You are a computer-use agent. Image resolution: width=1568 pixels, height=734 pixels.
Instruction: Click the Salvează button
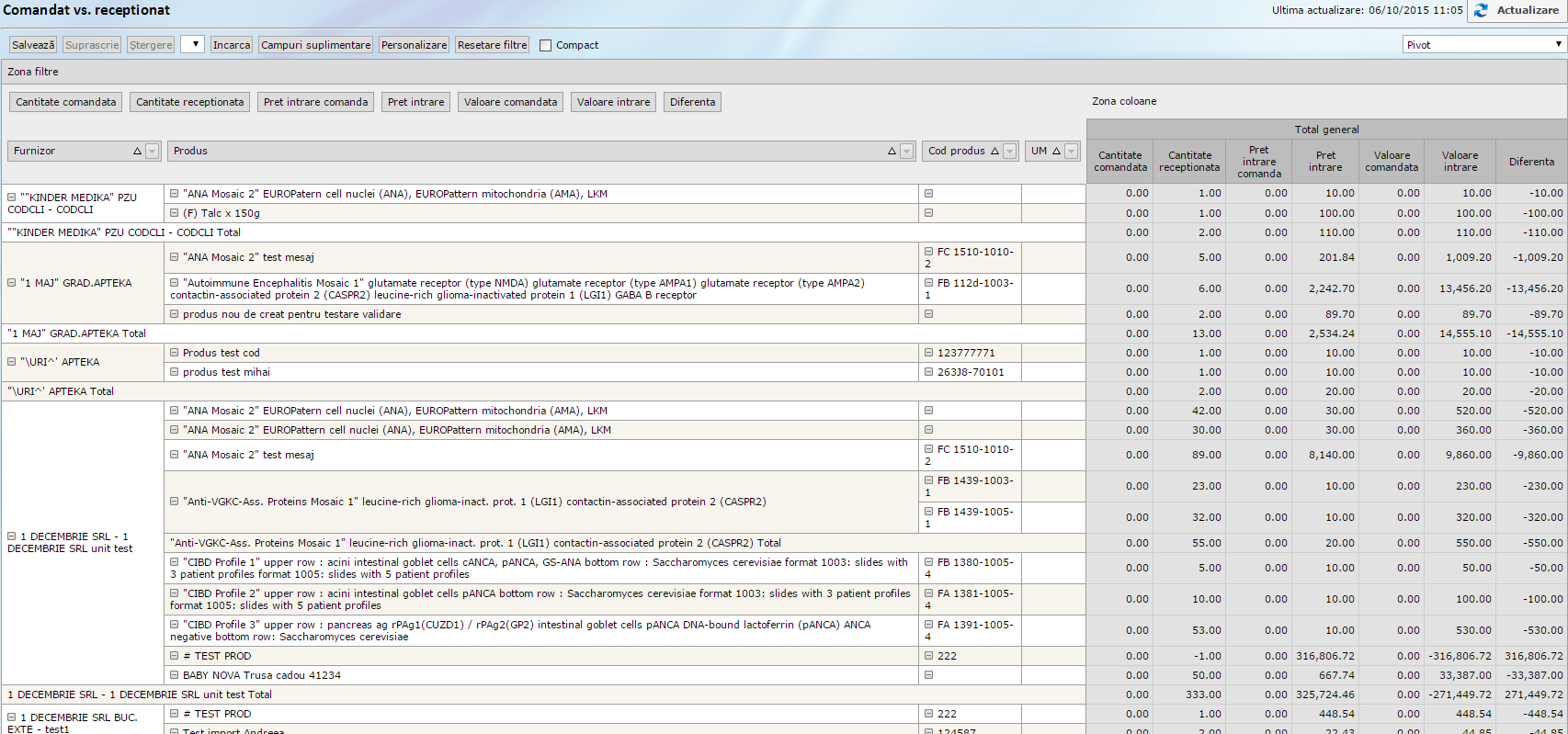tap(33, 45)
